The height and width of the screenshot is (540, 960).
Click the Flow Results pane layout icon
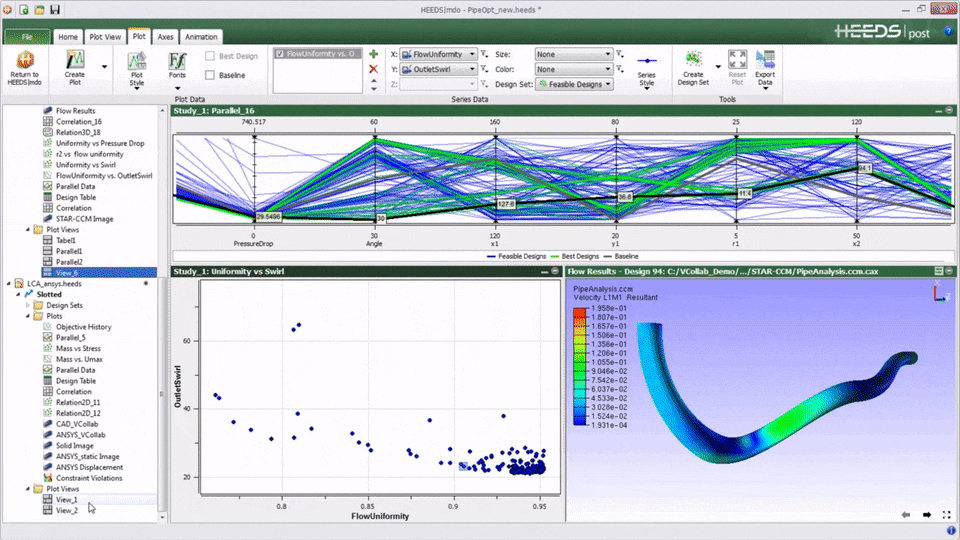click(x=939, y=271)
